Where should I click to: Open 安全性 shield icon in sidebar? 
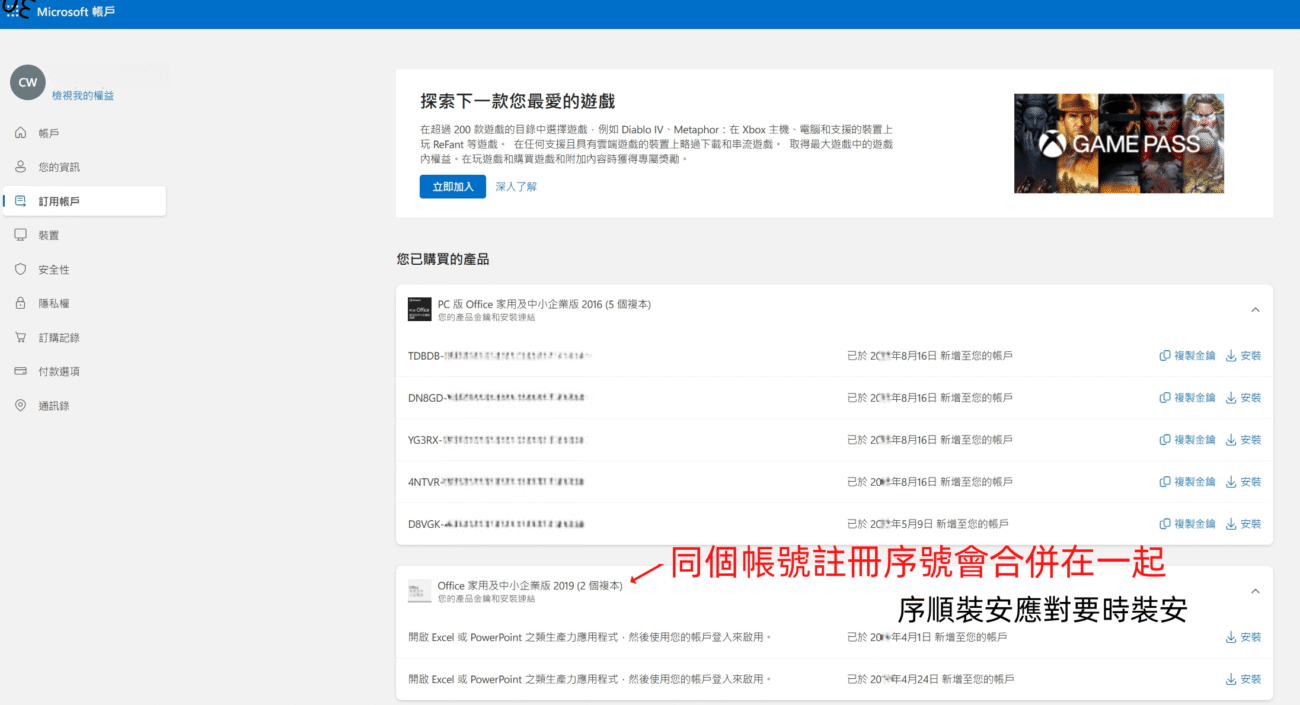coord(20,269)
